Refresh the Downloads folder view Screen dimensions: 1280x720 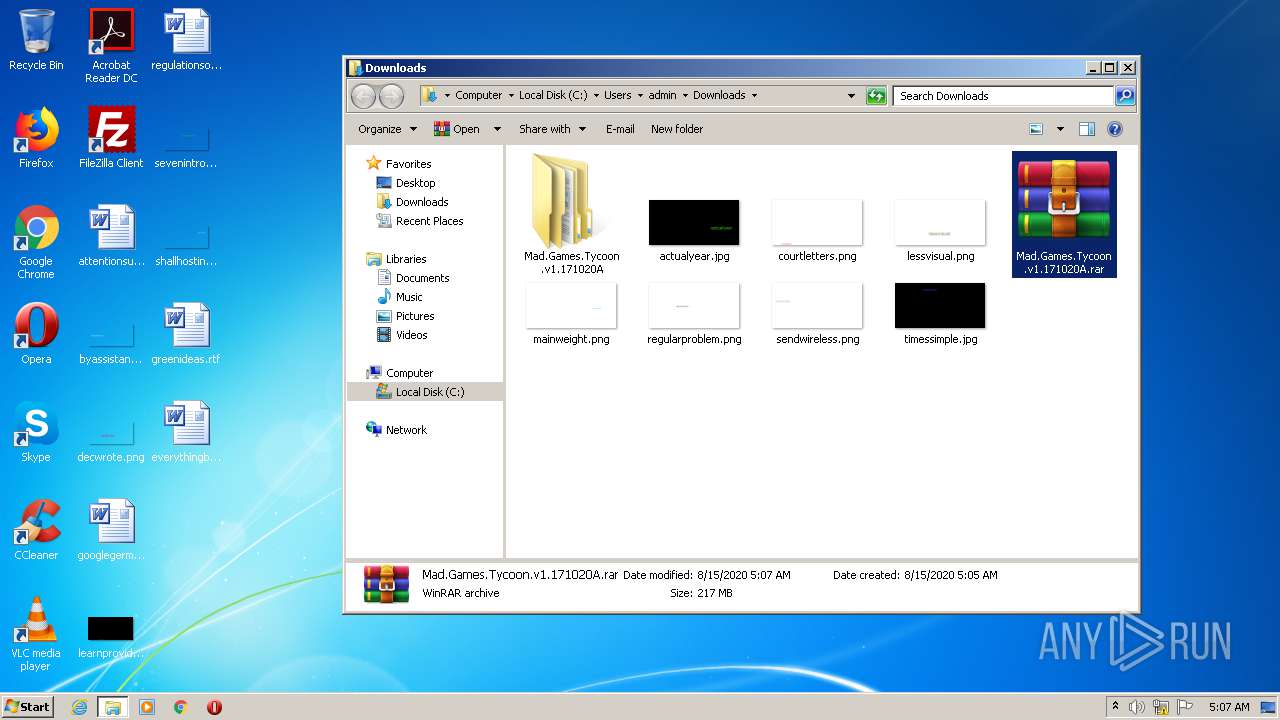(x=876, y=96)
